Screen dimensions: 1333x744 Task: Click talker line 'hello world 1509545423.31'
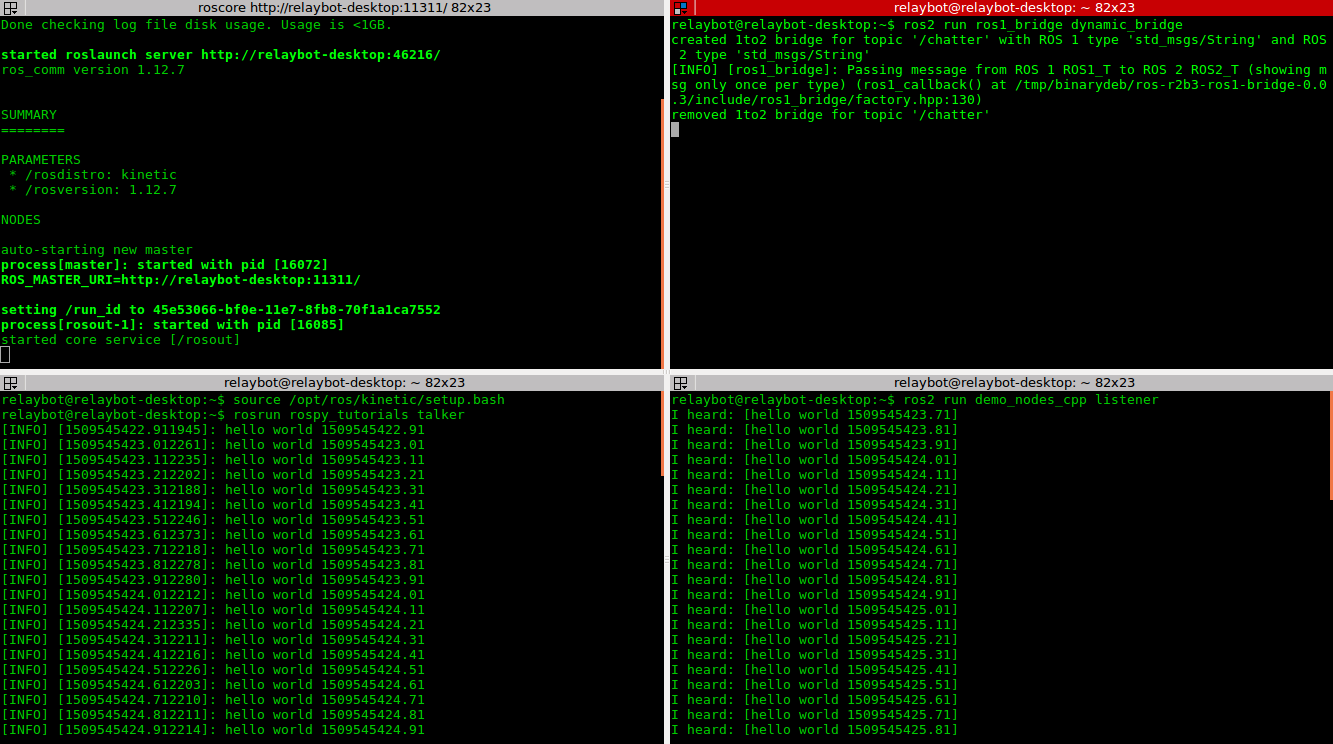click(x=213, y=490)
